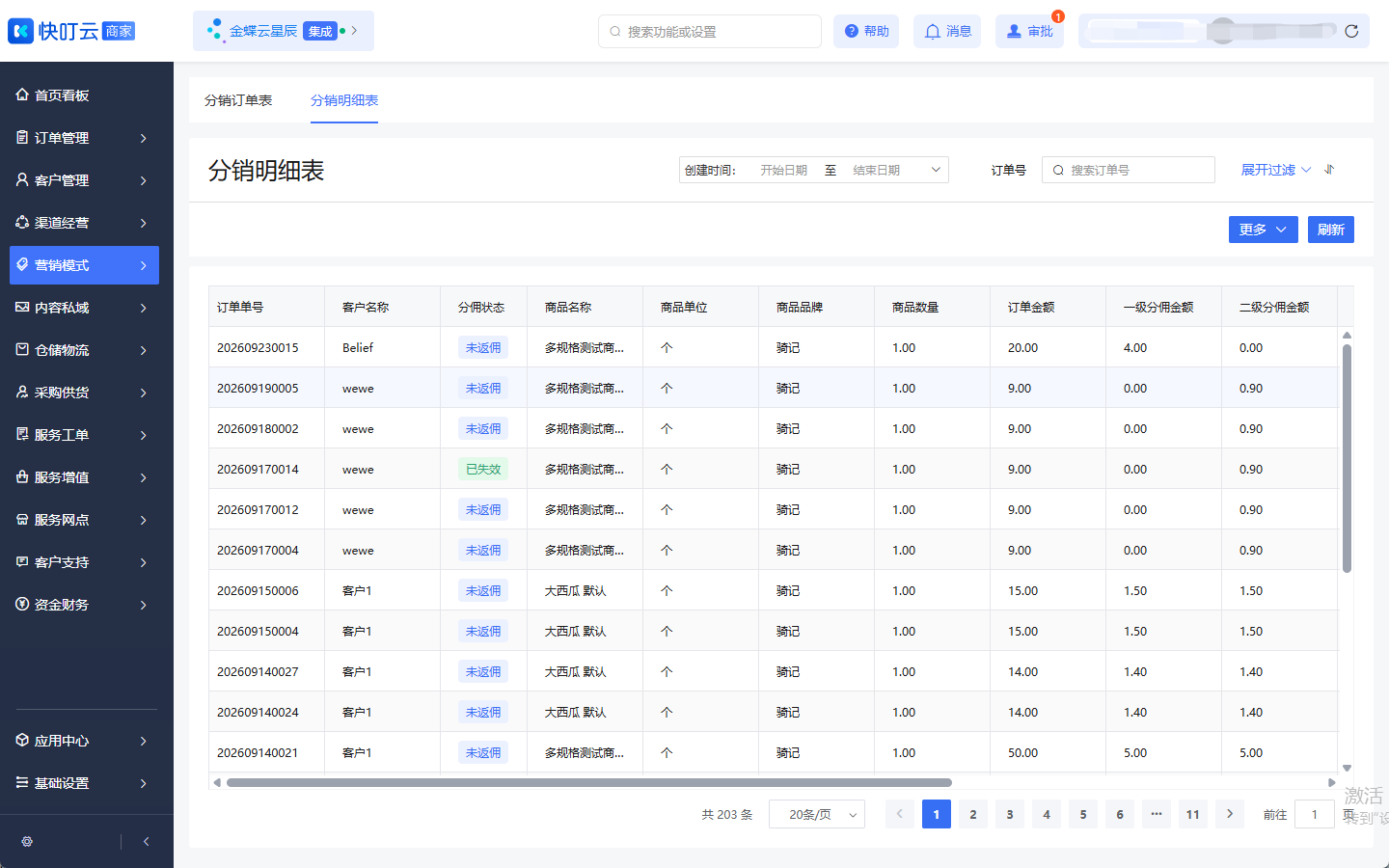
Task: Open 基础设置 menu item
Action: (84, 783)
